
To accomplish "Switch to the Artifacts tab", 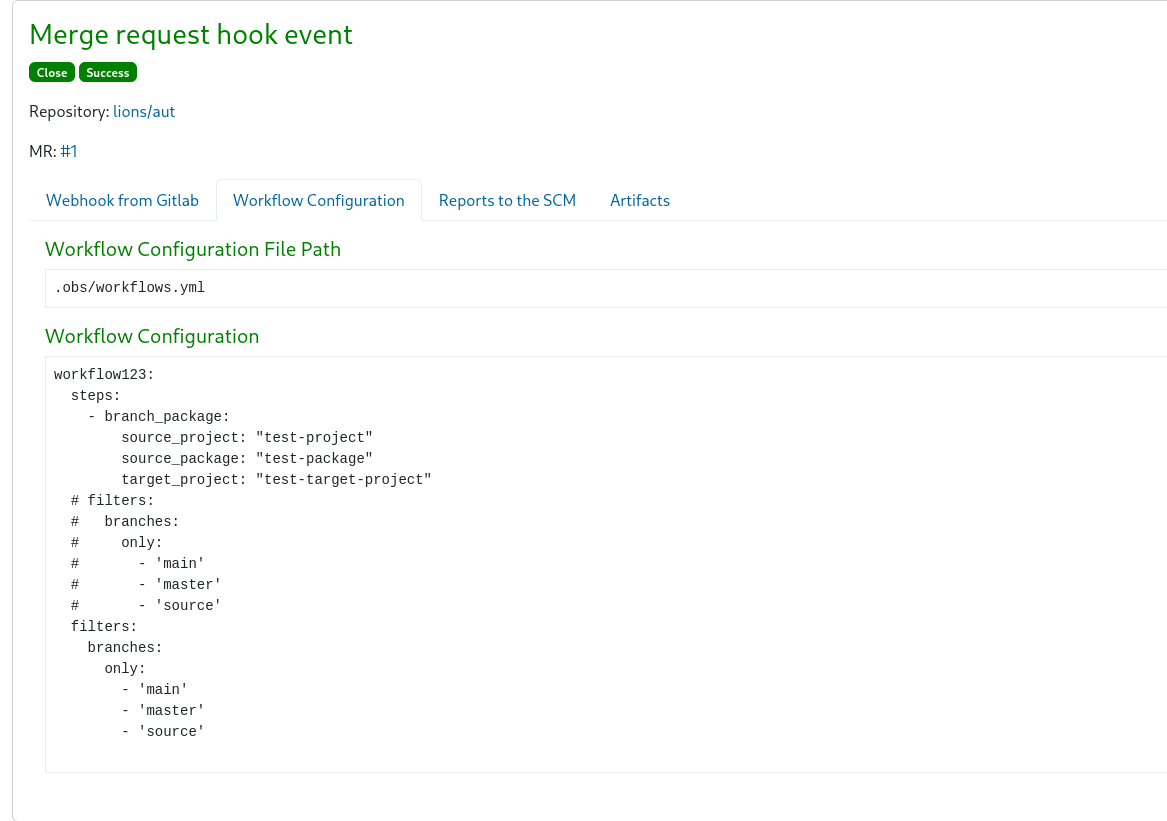I will (640, 200).
